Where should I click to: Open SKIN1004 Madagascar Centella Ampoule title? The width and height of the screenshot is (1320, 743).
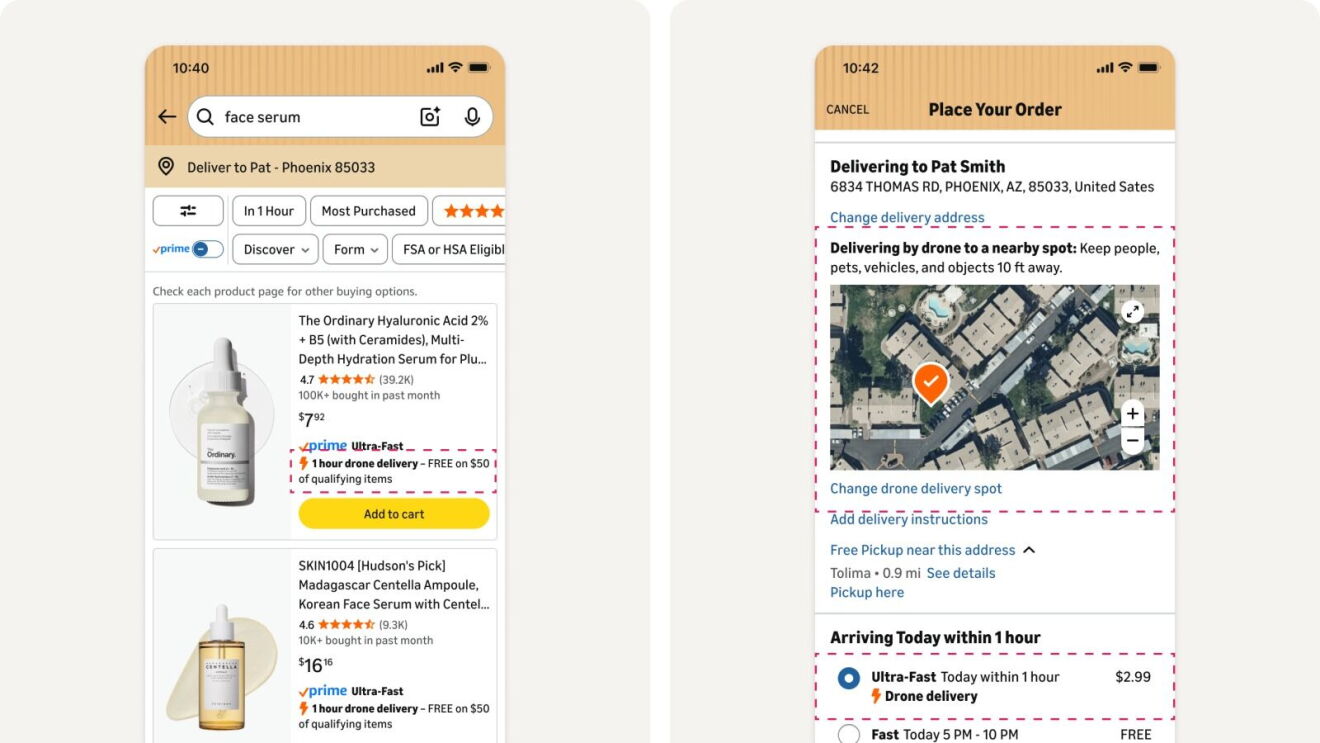point(394,585)
